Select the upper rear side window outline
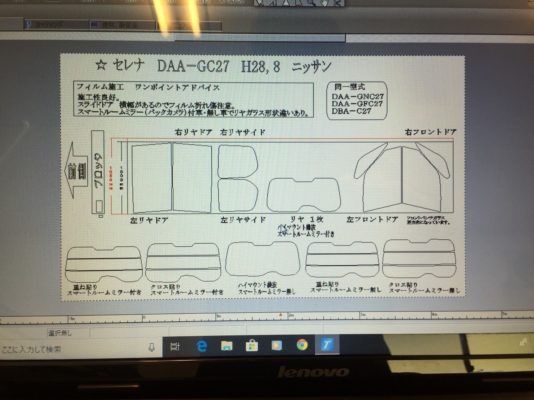 (x=237, y=162)
